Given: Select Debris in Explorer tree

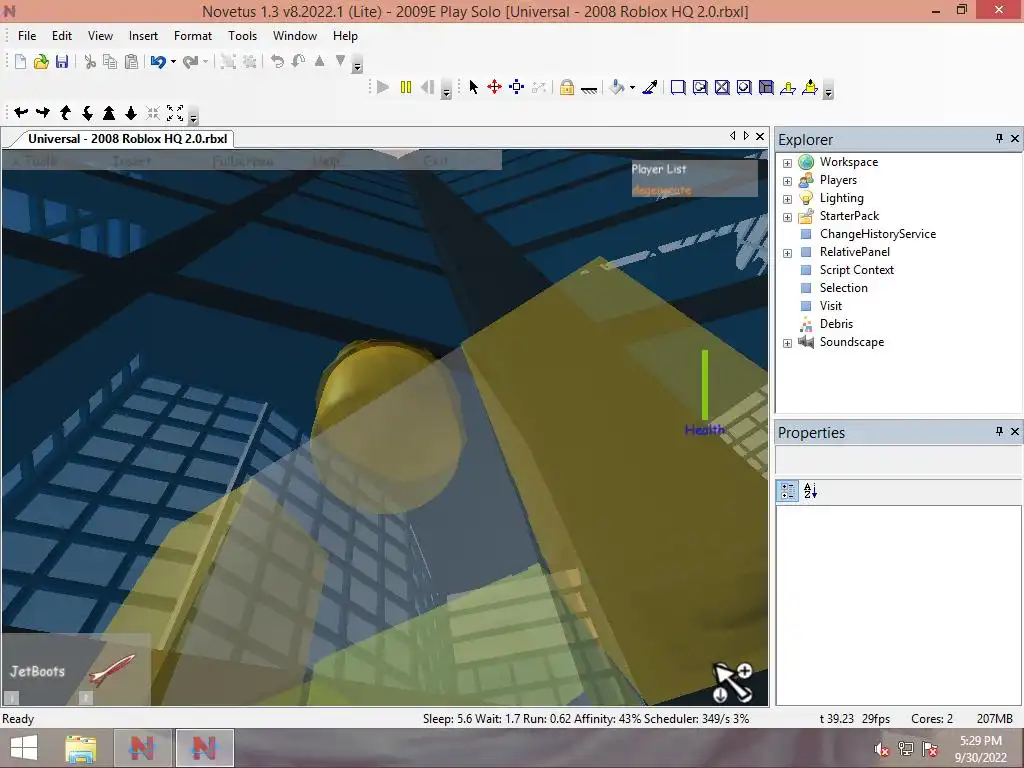Looking at the screenshot, I should [836, 324].
